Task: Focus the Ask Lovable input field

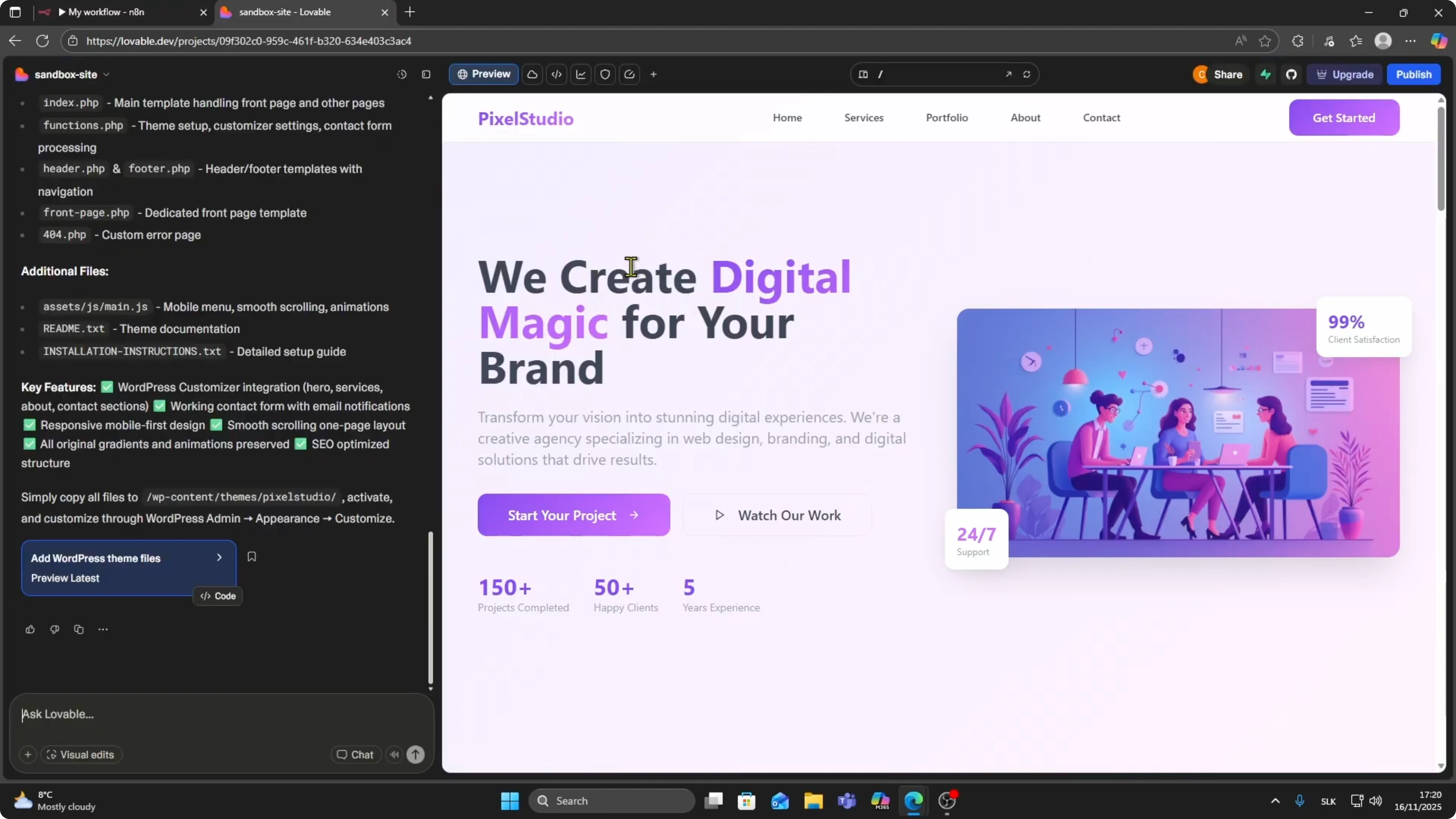Action: [222, 715]
